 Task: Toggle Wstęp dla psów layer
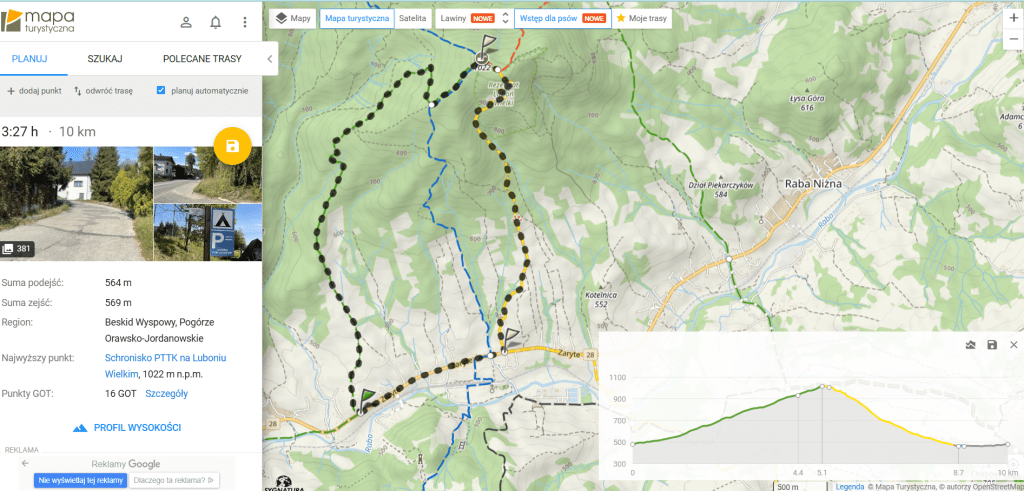click(x=562, y=18)
